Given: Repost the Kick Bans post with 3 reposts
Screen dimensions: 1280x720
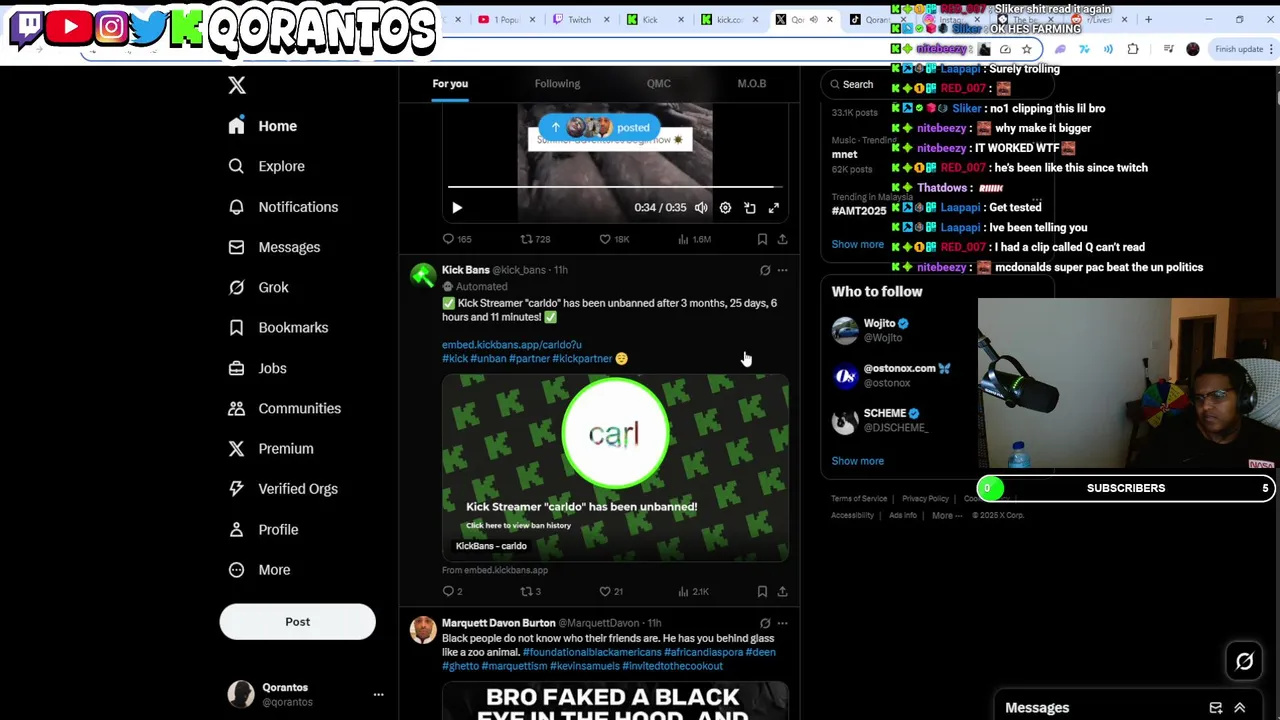Looking at the screenshot, I should click(531, 591).
